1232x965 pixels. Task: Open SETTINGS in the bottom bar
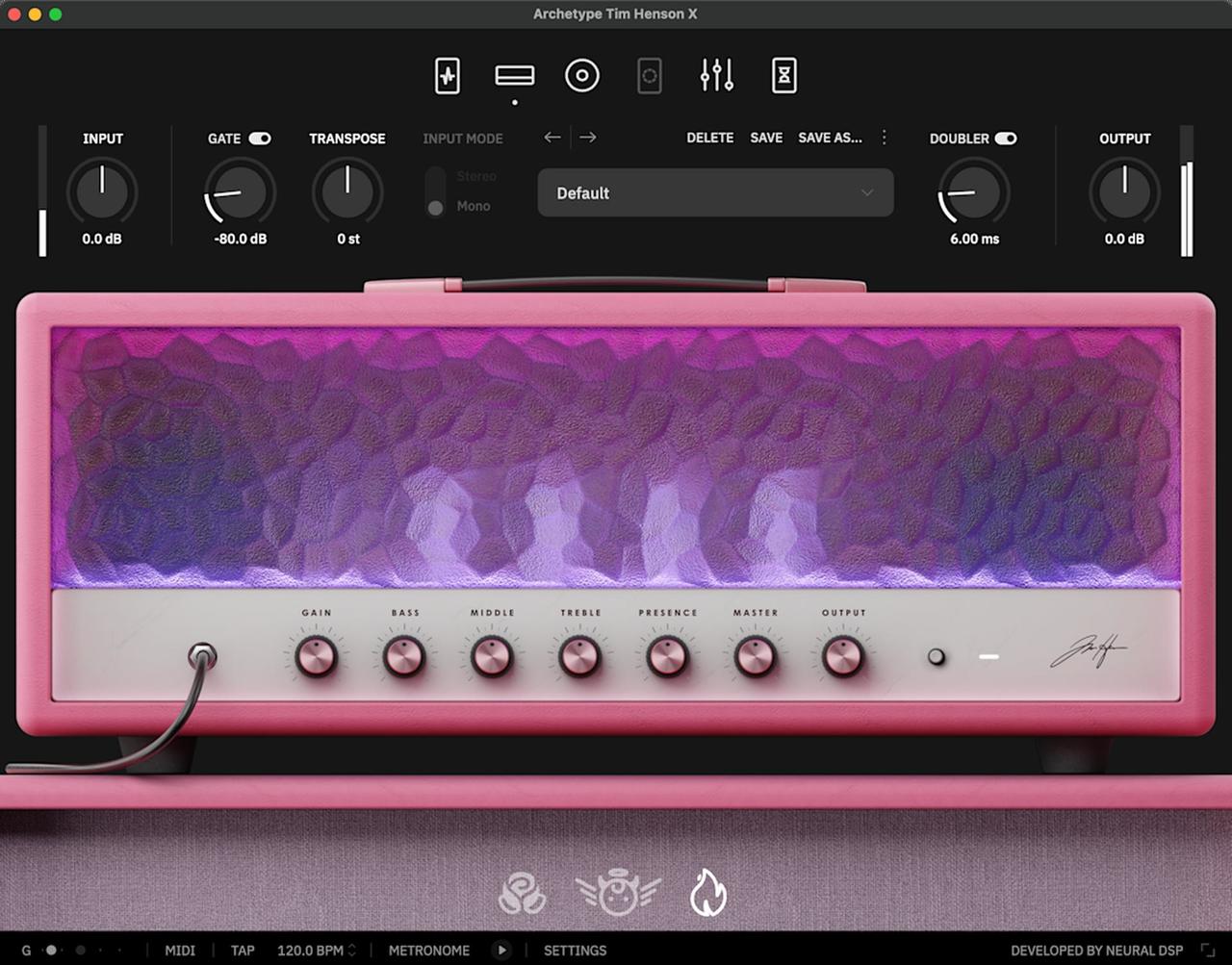[575, 951]
